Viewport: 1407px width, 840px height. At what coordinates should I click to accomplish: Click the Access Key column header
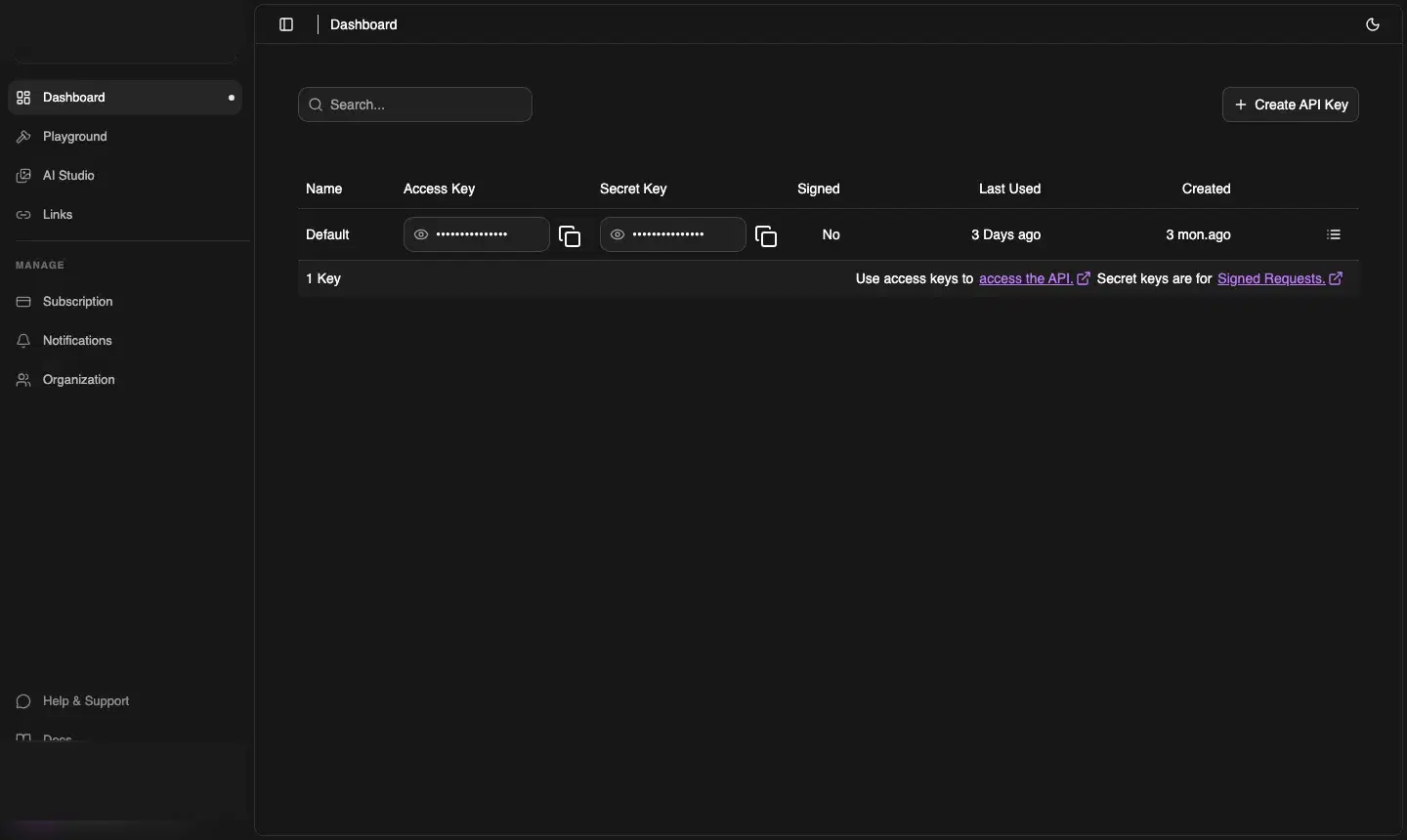click(440, 189)
